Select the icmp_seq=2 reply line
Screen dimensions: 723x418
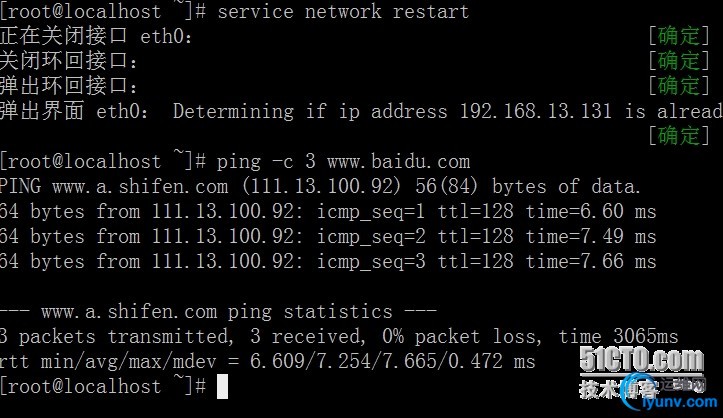click(x=328, y=236)
